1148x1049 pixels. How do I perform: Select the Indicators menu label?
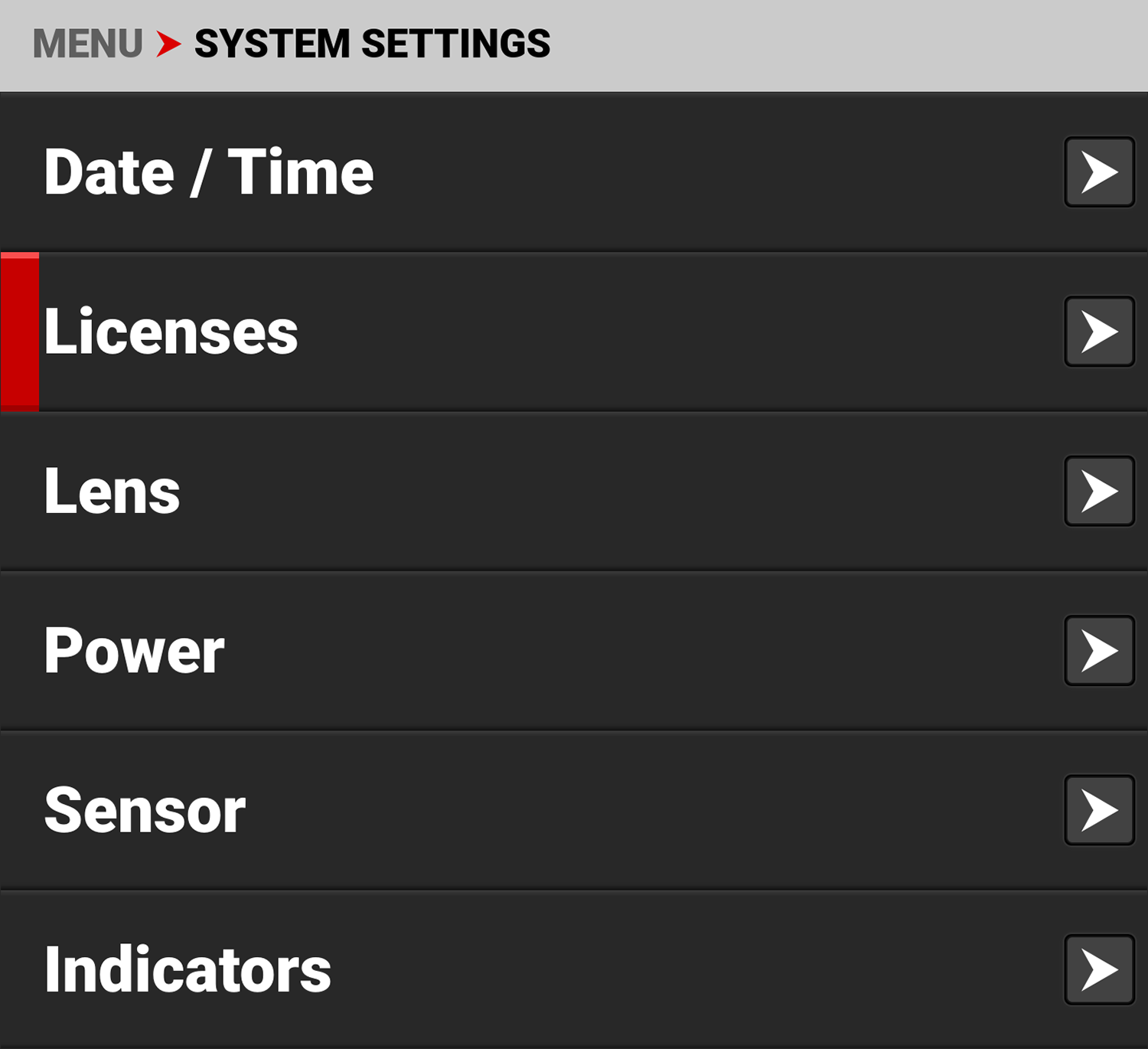[x=188, y=969]
